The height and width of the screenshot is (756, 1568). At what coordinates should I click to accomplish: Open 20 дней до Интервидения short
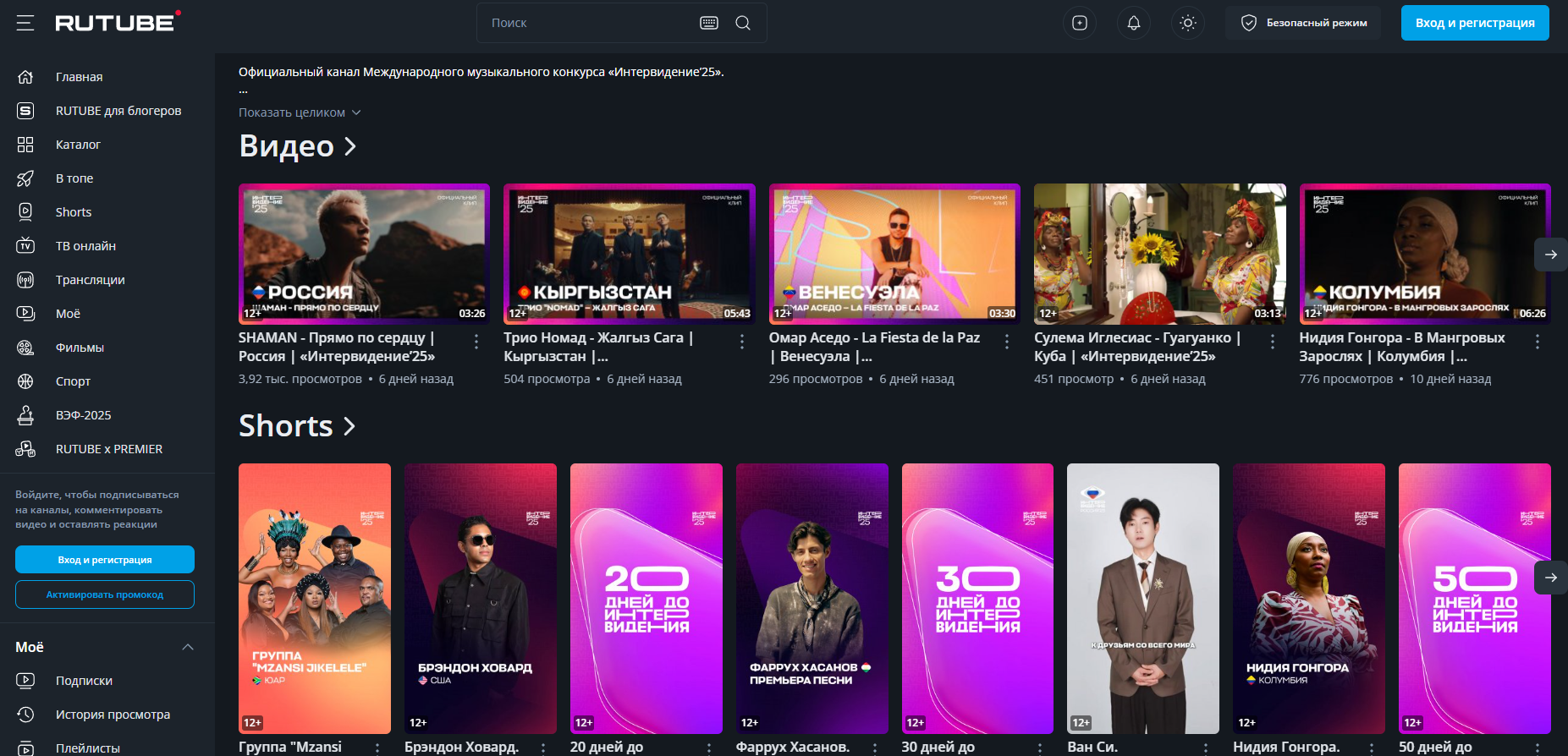(646, 599)
